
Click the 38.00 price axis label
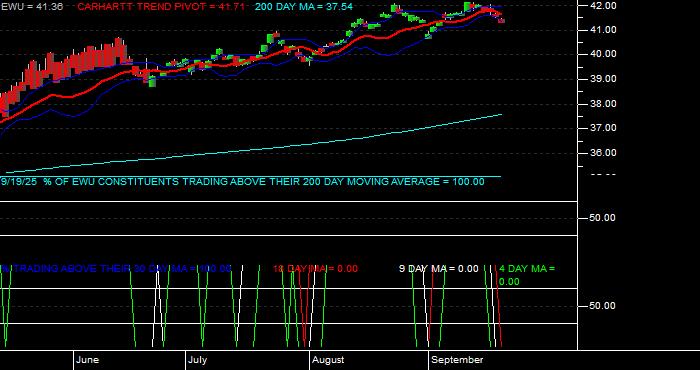click(x=603, y=104)
